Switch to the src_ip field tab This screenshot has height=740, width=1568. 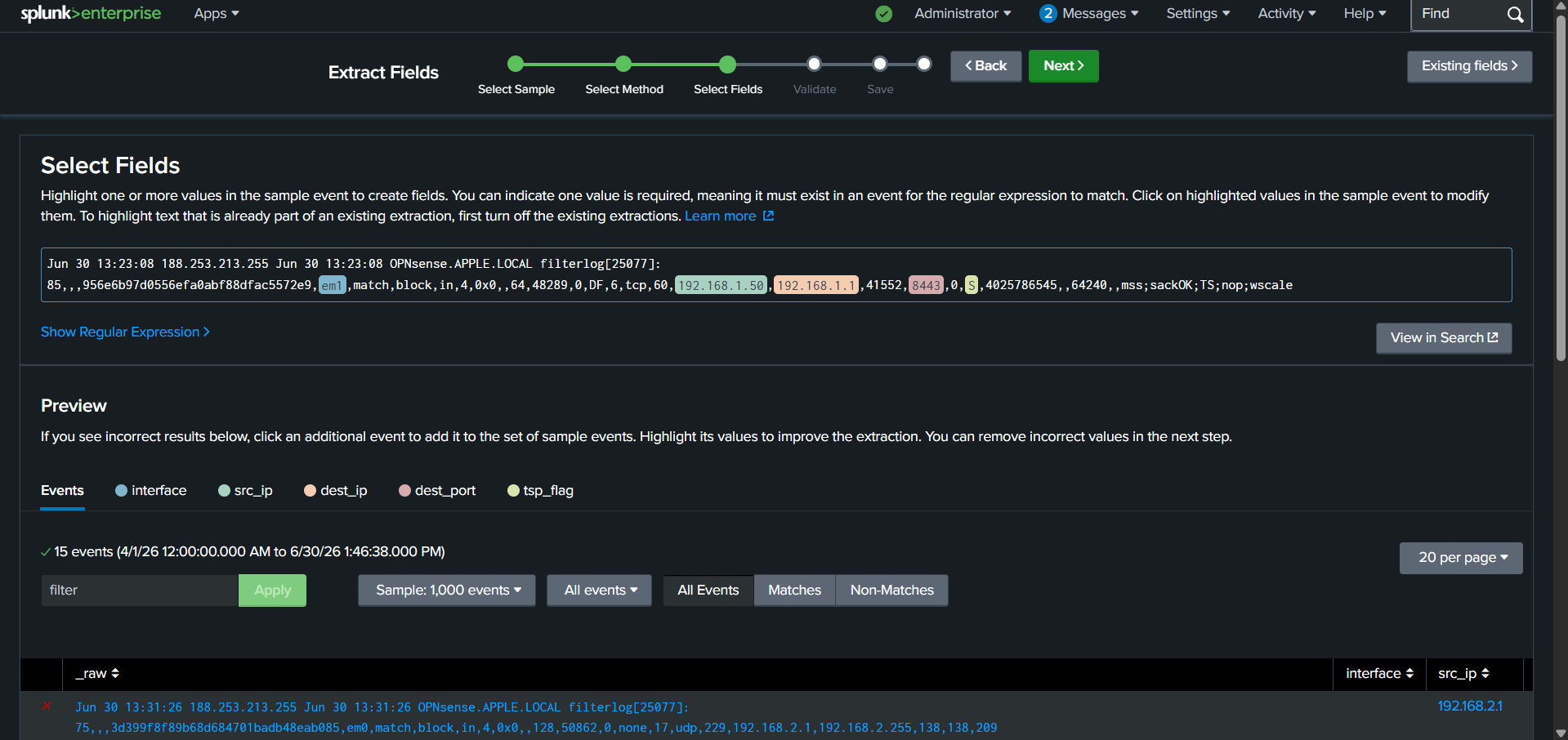(x=245, y=491)
